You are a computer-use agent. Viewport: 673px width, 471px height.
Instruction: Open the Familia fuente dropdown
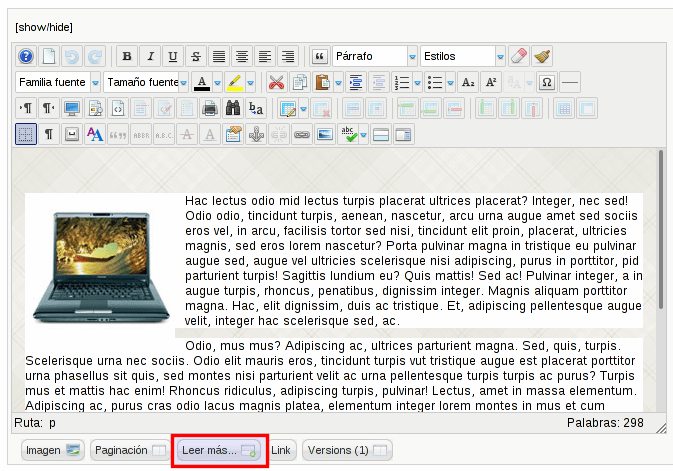[x=58, y=82]
